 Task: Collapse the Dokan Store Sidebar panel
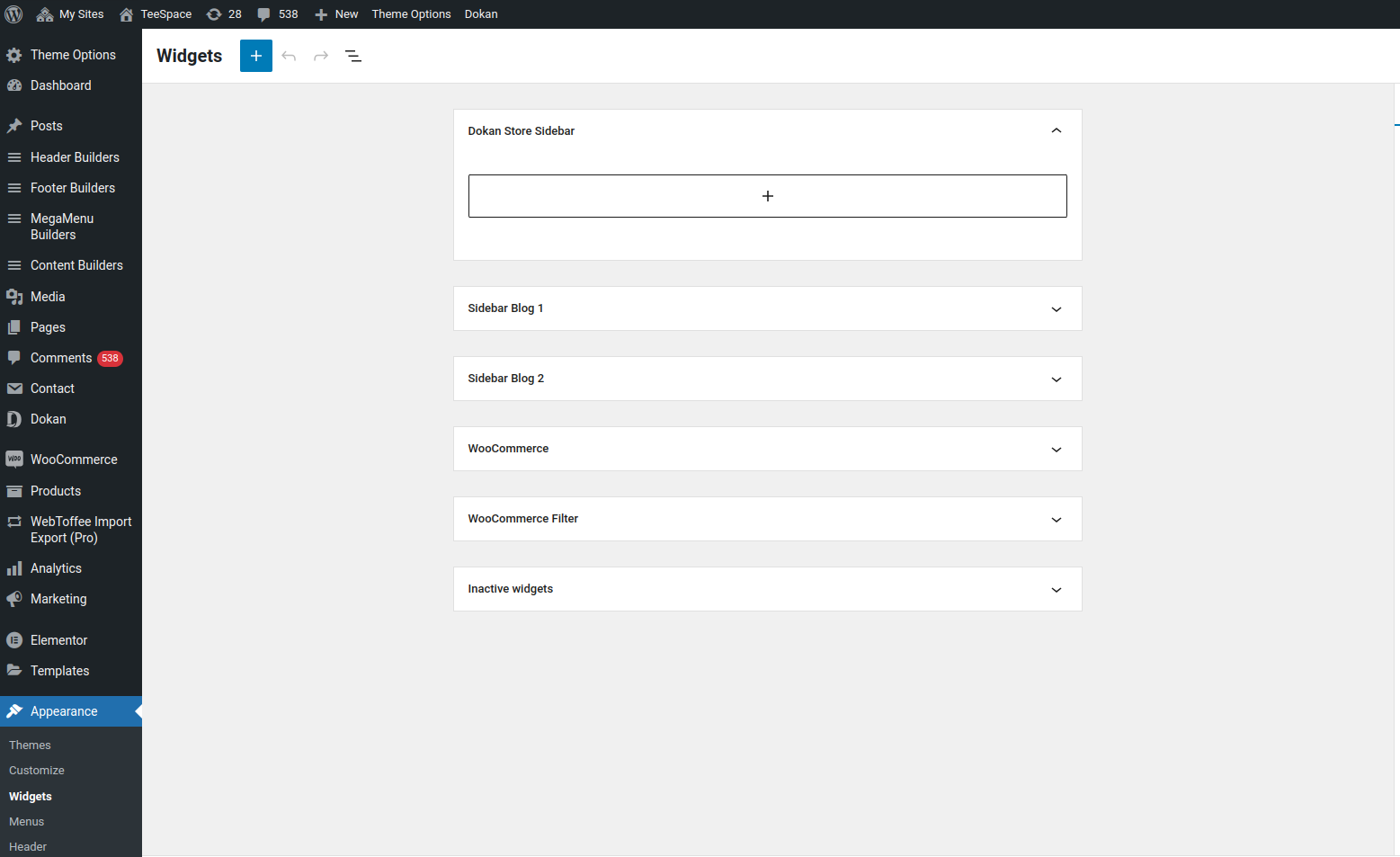pyautogui.click(x=1057, y=131)
